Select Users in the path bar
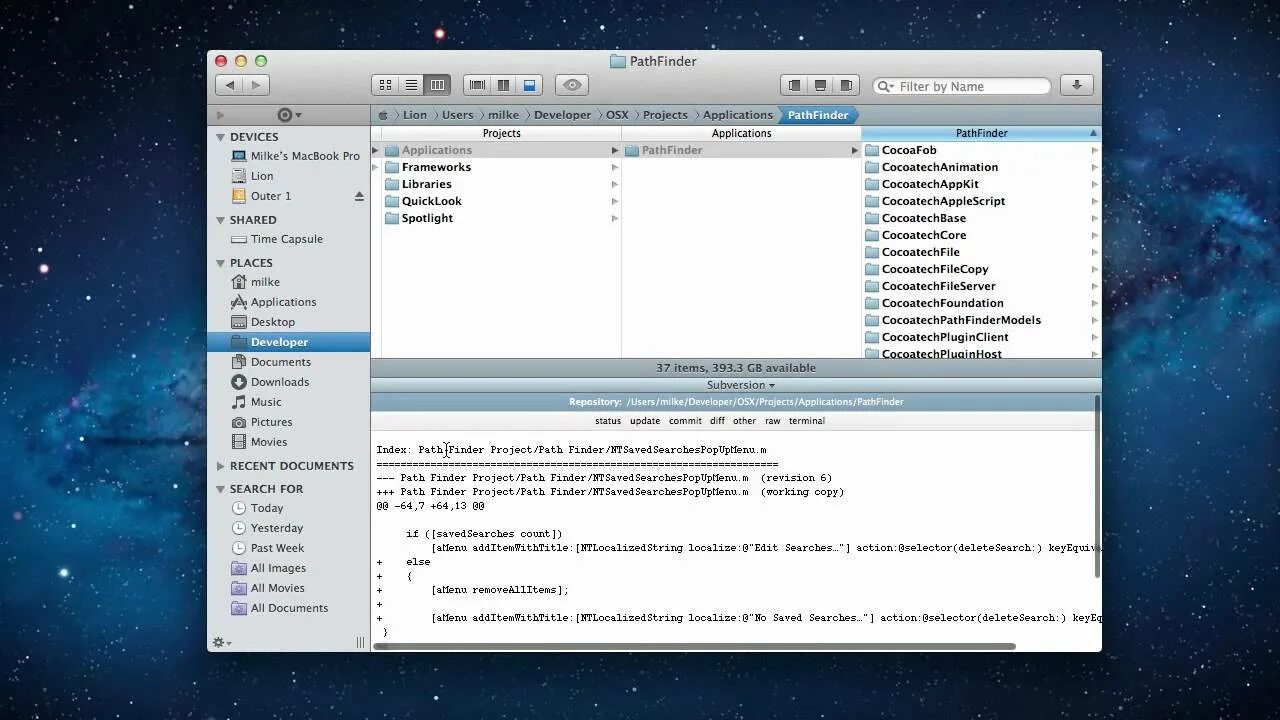Image resolution: width=1280 pixels, height=720 pixels. pos(457,115)
